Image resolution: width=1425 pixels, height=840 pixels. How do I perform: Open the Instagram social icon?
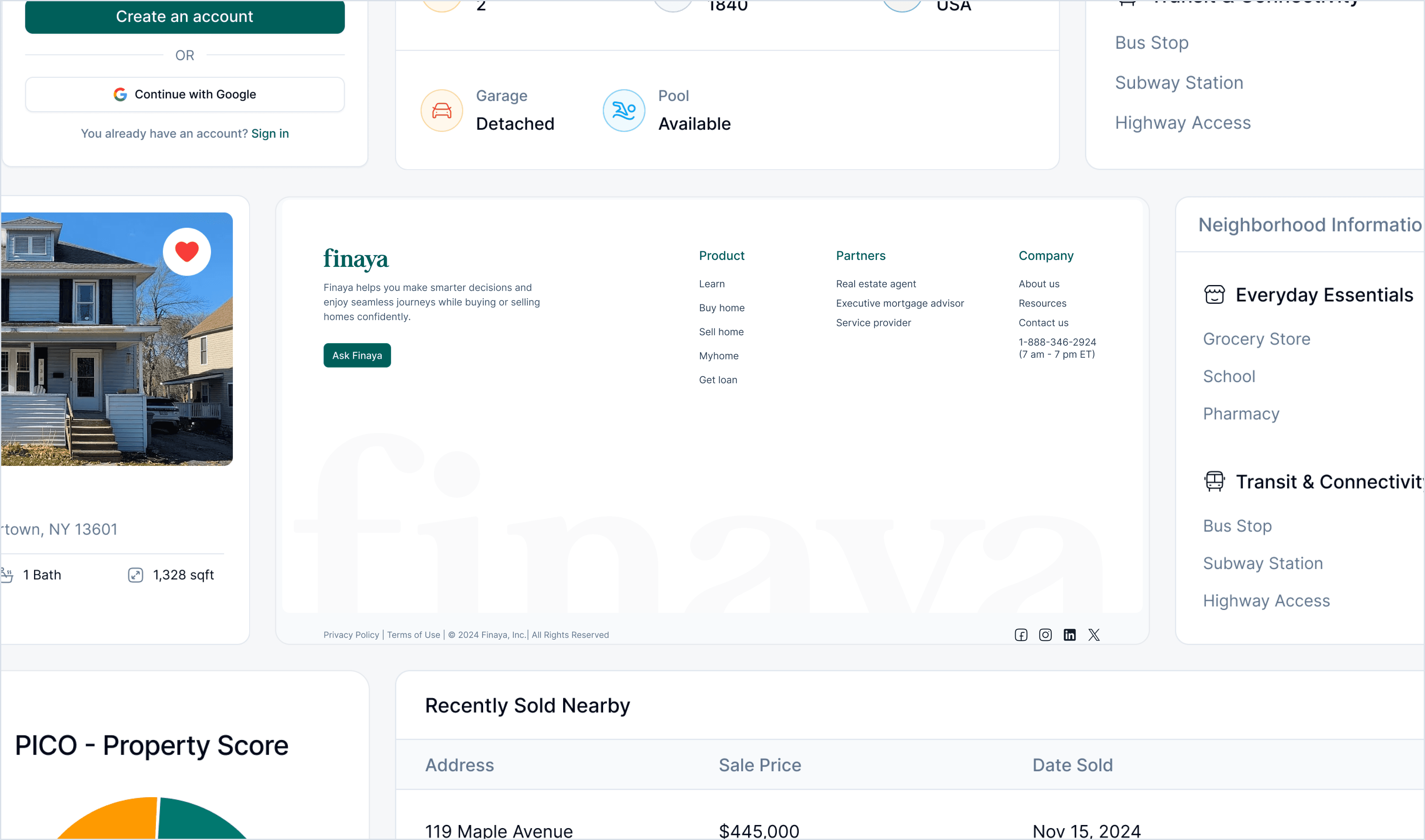(1045, 634)
